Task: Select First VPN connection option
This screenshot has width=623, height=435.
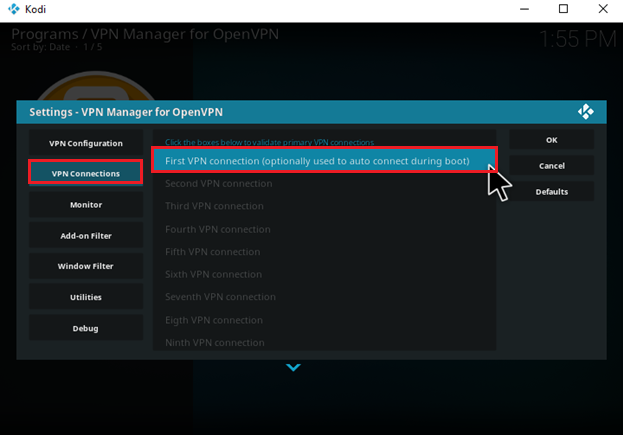Action: tap(324, 160)
